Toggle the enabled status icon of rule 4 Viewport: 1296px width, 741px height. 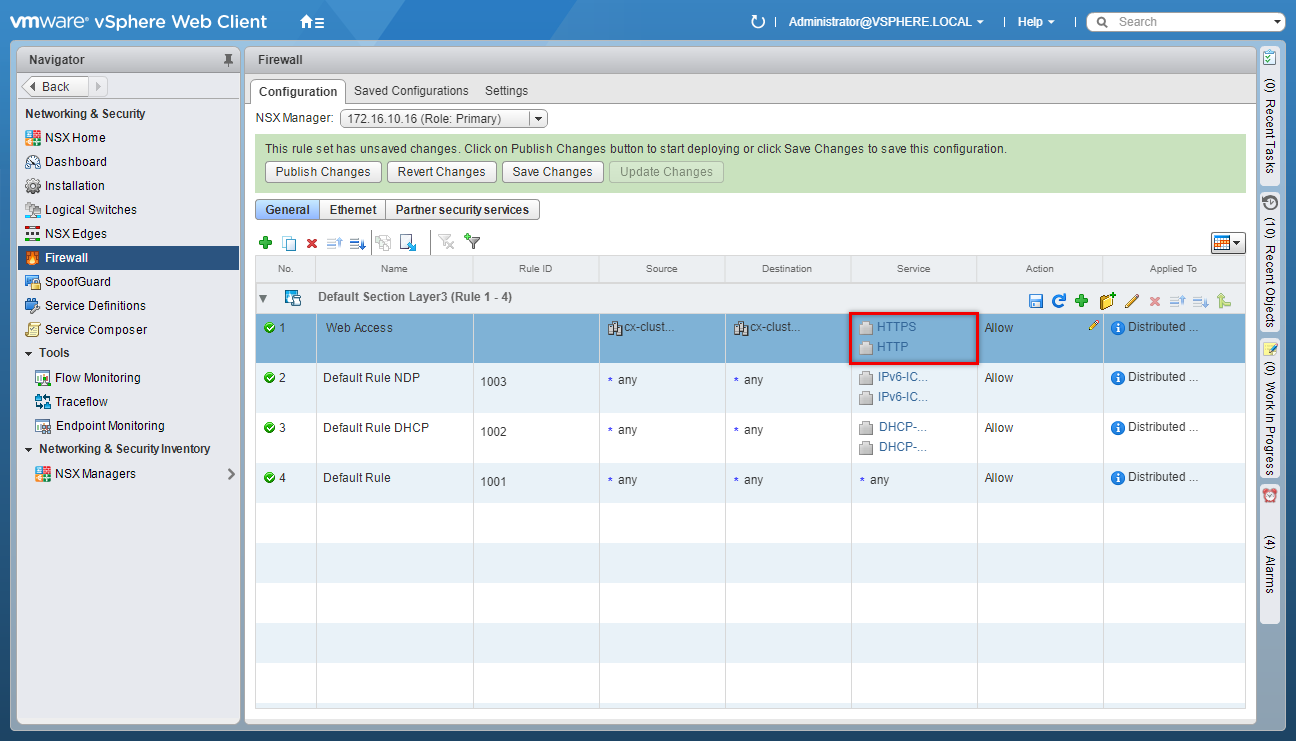click(269, 478)
